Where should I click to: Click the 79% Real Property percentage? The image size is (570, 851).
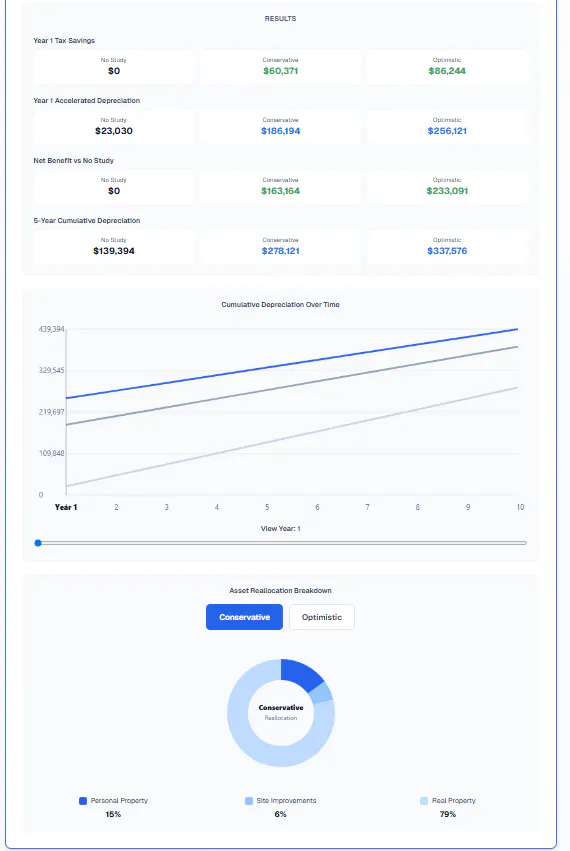pyautogui.click(x=448, y=814)
